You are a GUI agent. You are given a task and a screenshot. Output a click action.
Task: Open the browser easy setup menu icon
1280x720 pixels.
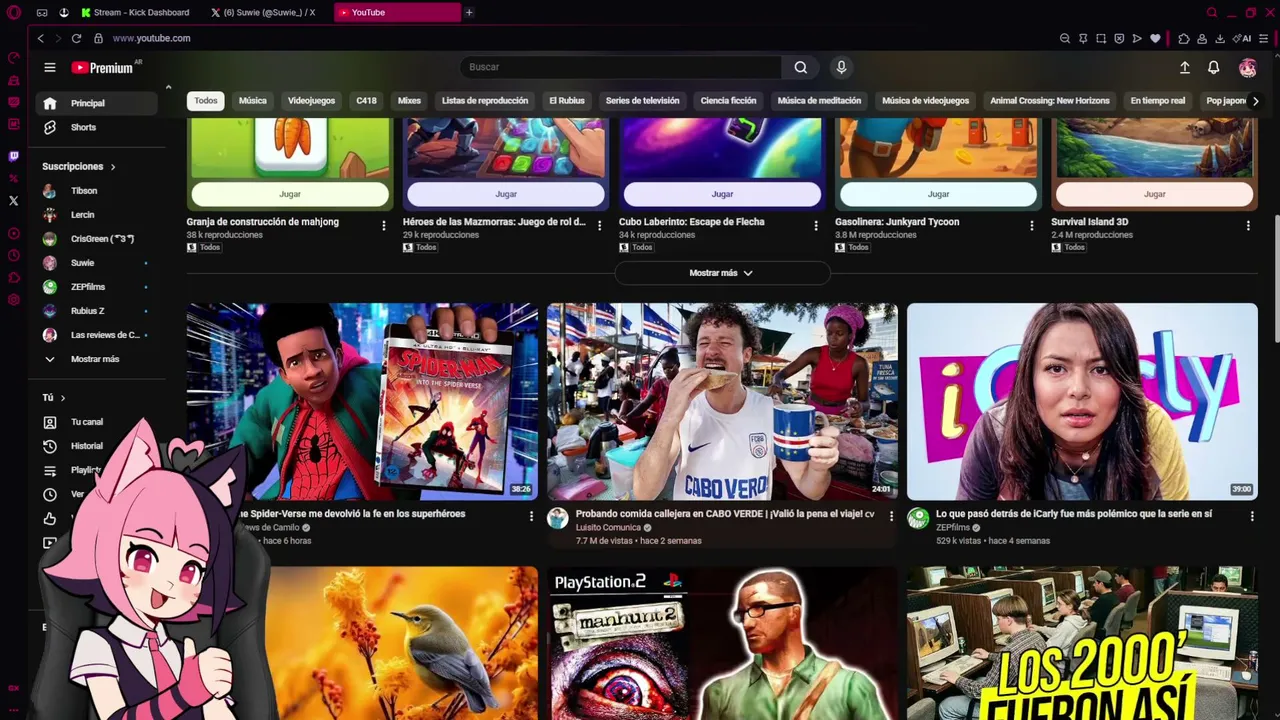click(x=1264, y=38)
